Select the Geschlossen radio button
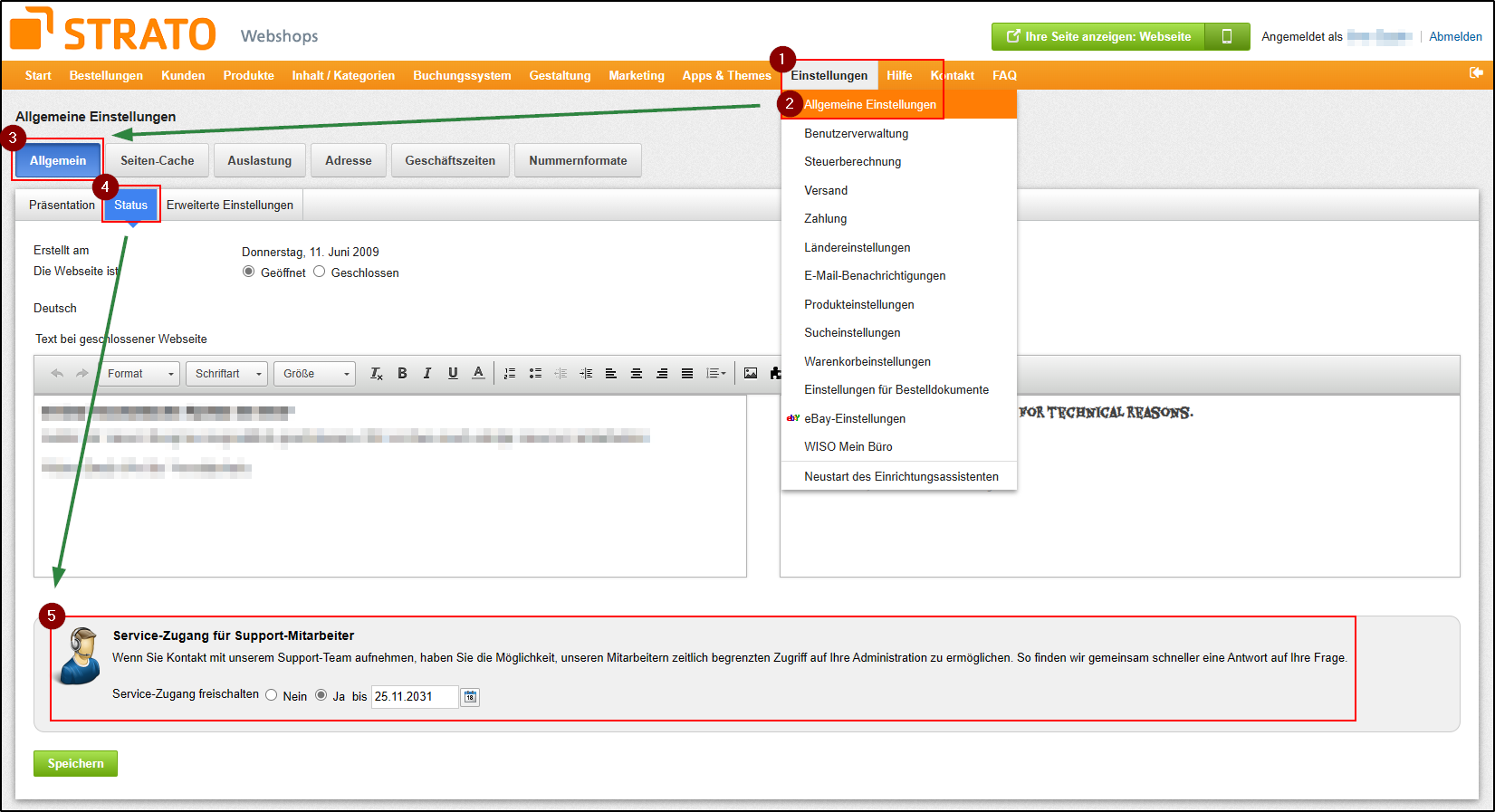Screen dimensions: 1495x812 click(320, 272)
